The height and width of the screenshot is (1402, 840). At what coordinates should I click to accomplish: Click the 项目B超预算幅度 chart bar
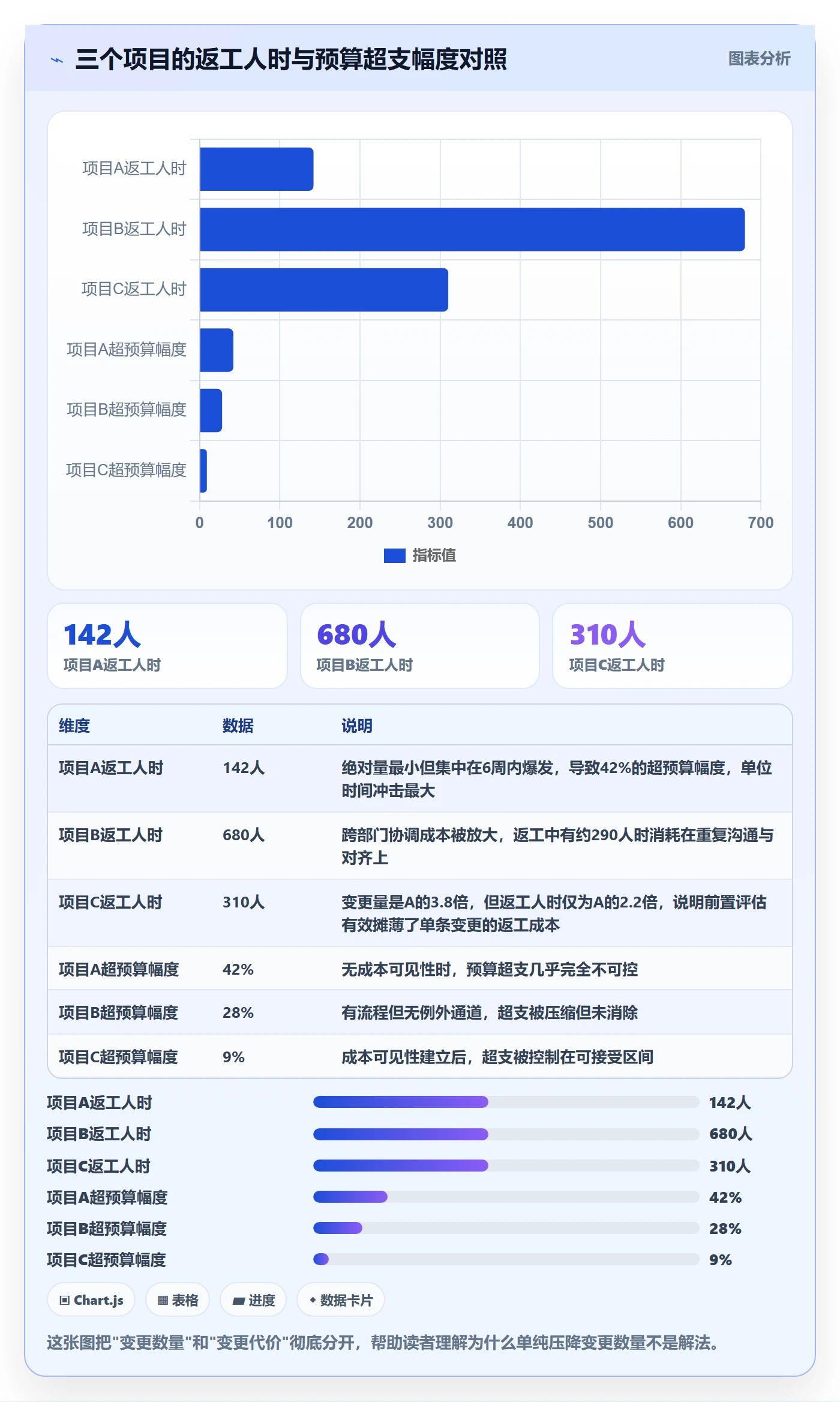(211, 411)
